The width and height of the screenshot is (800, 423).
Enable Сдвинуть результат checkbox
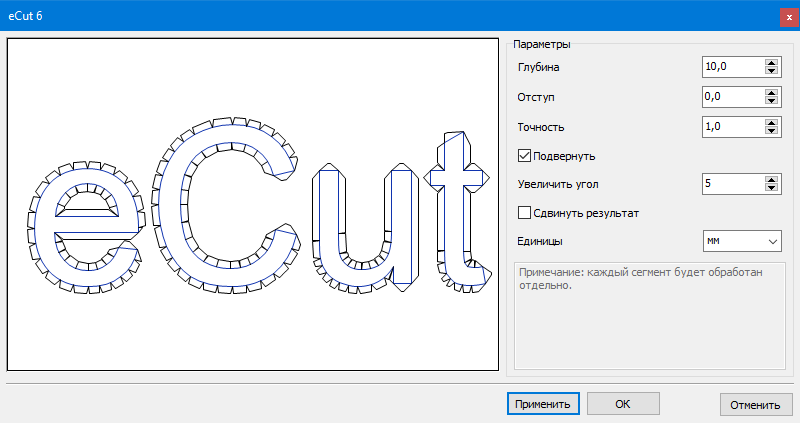point(524,213)
